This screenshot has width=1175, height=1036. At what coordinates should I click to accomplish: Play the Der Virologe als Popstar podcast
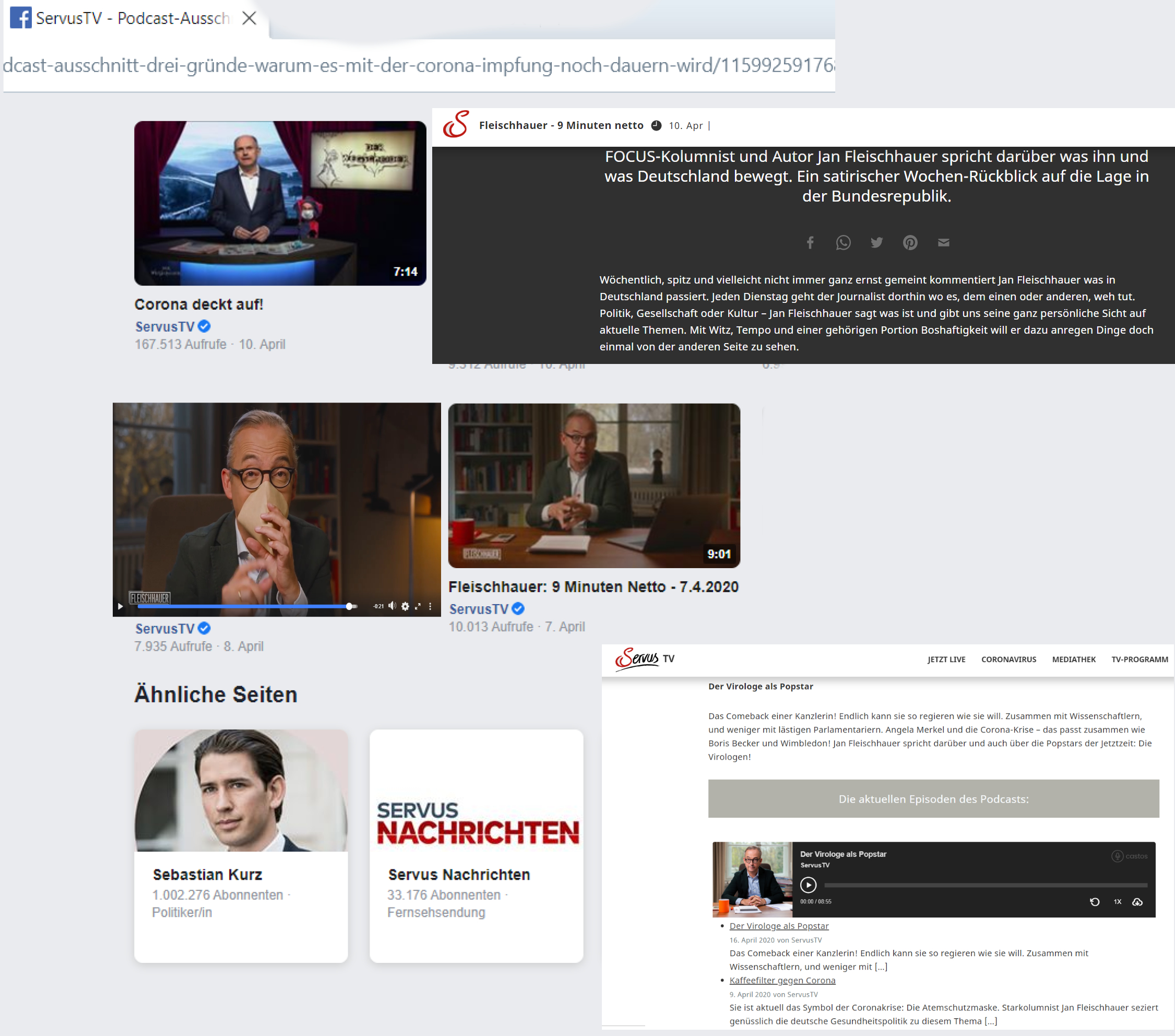[x=808, y=885]
